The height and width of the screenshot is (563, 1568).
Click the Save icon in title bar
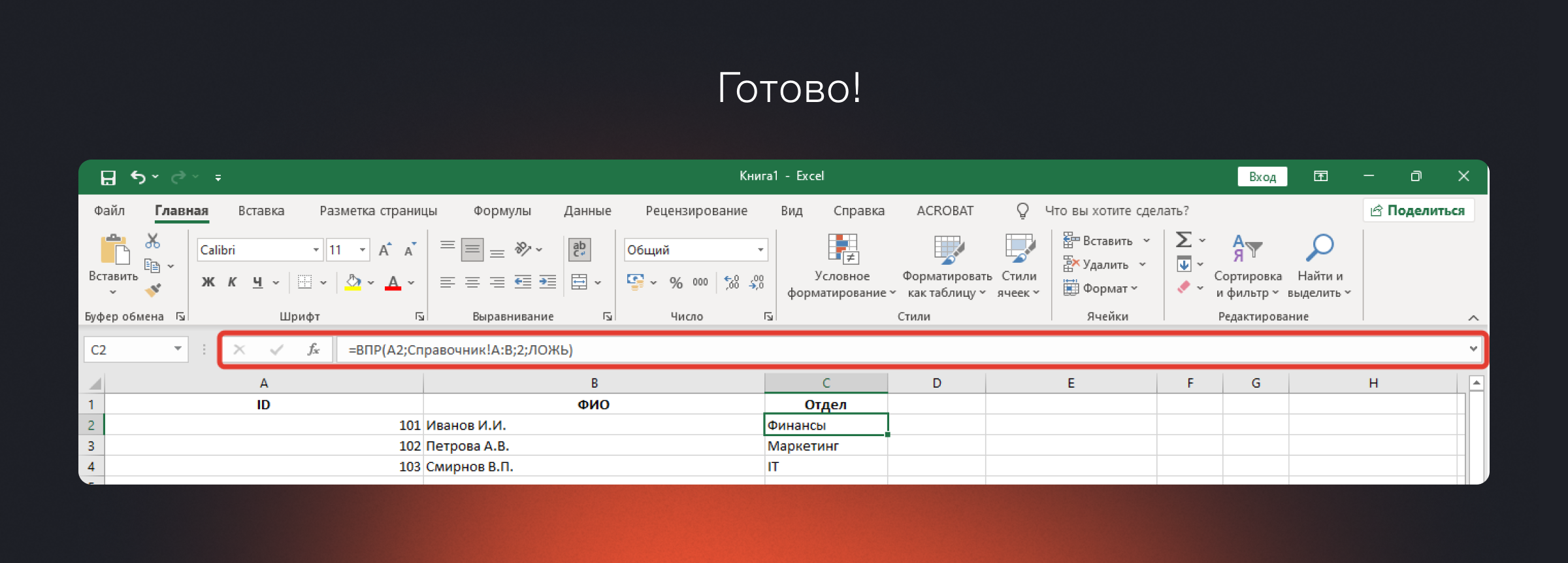tap(108, 177)
